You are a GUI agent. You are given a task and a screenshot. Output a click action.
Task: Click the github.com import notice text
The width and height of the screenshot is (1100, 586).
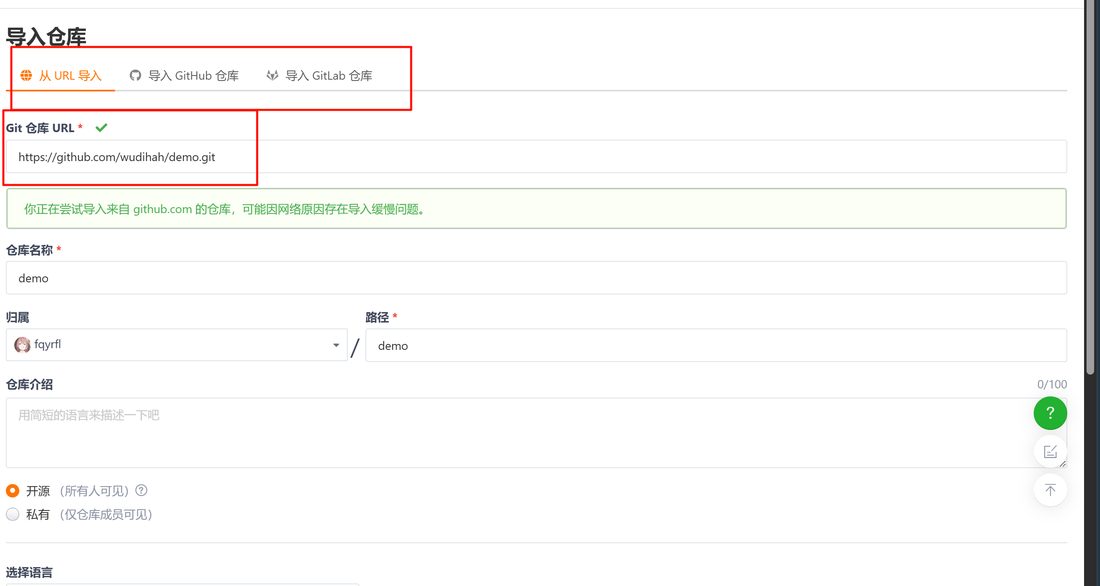[x=225, y=209]
